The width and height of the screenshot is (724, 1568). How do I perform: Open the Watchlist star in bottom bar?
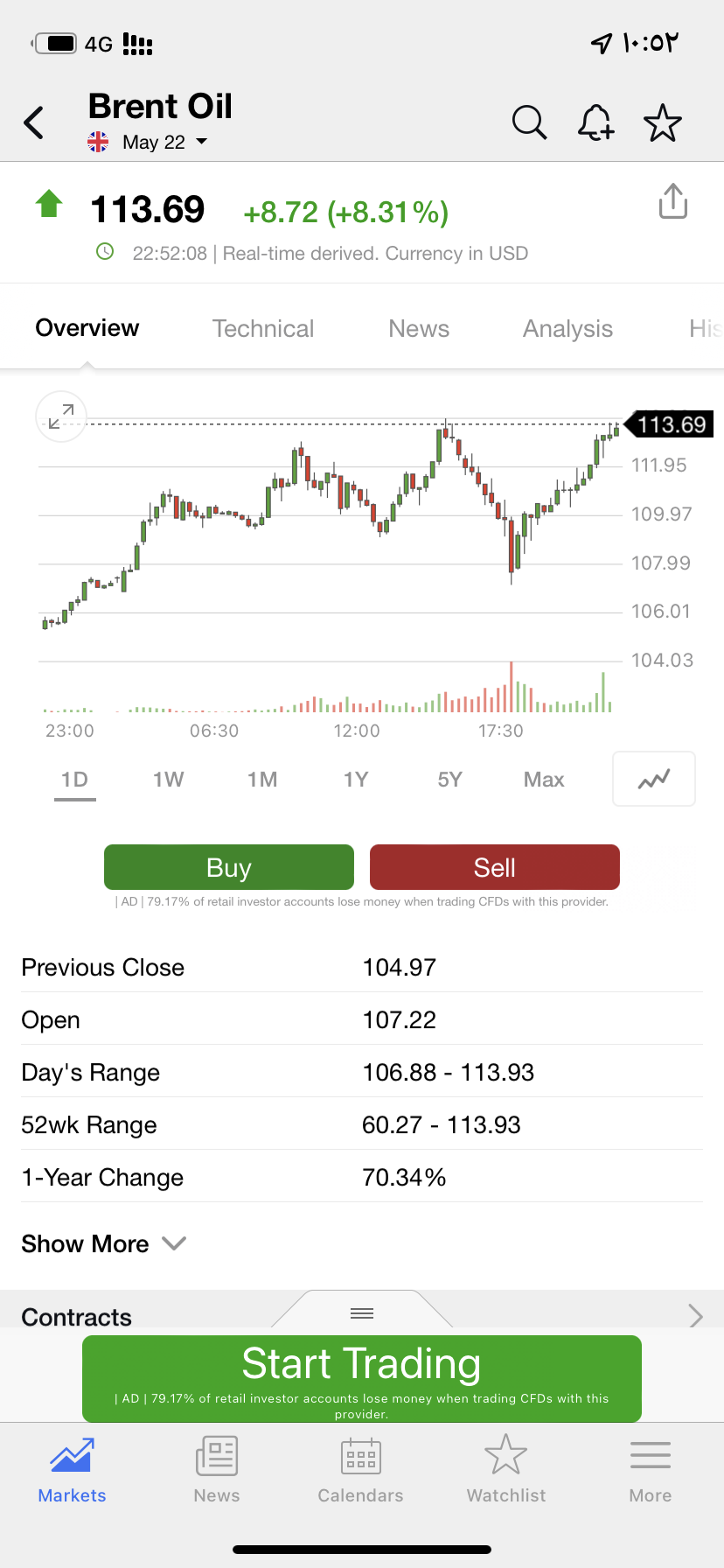(x=506, y=1470)
